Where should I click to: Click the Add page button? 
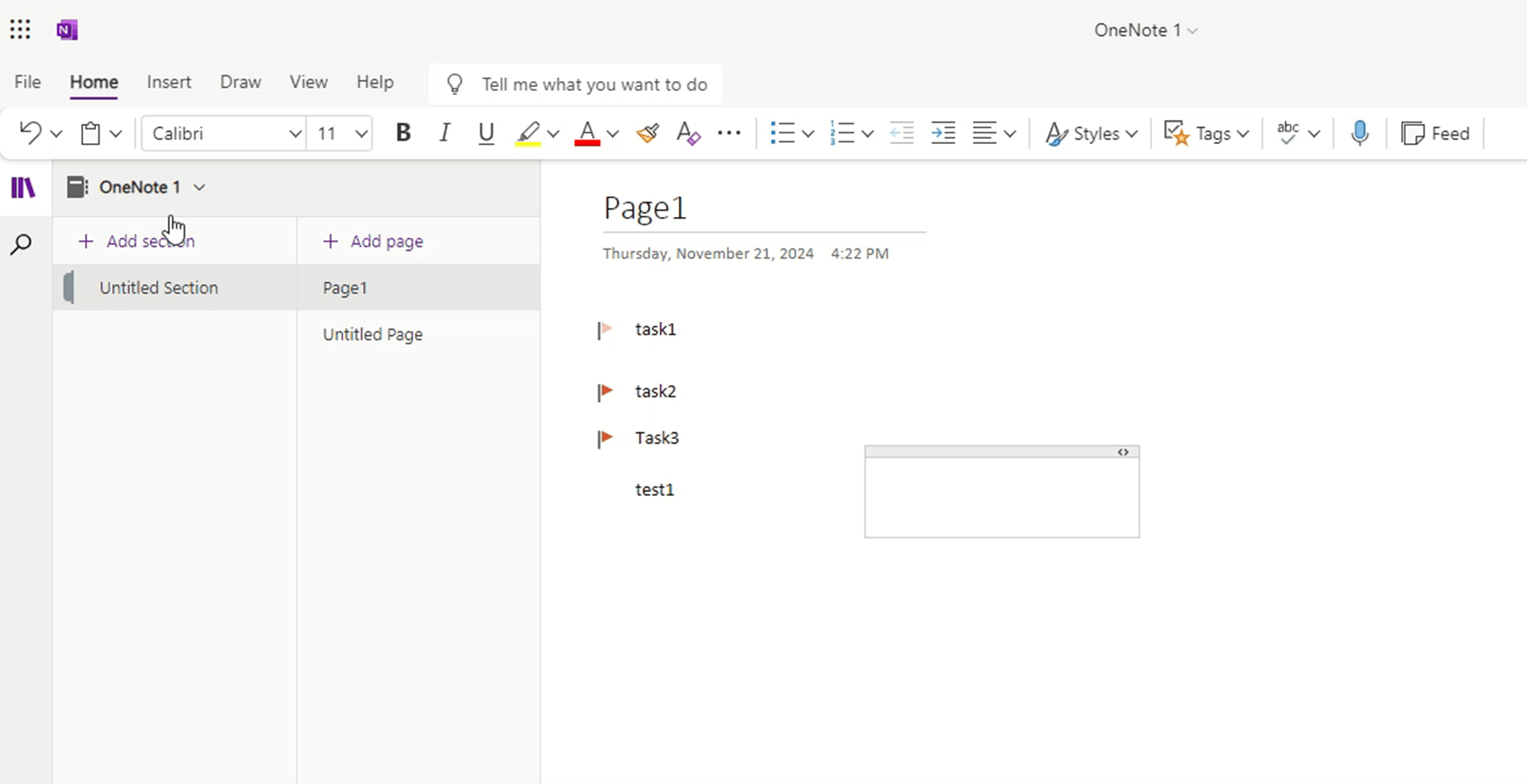click(x=373, y=241)
